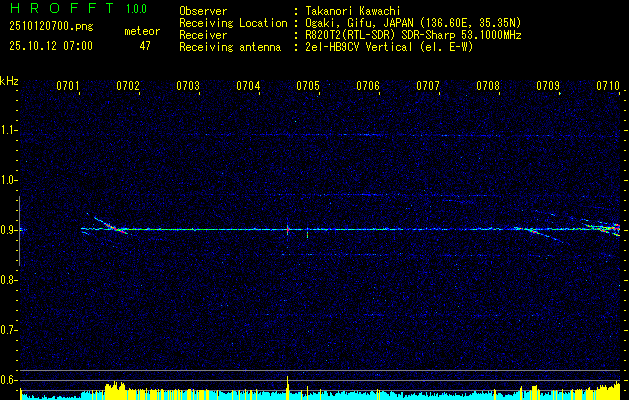This screenshot has width=629, height=400.
Task: Click the 0706 time marker
Action: [x=368, y=85]
